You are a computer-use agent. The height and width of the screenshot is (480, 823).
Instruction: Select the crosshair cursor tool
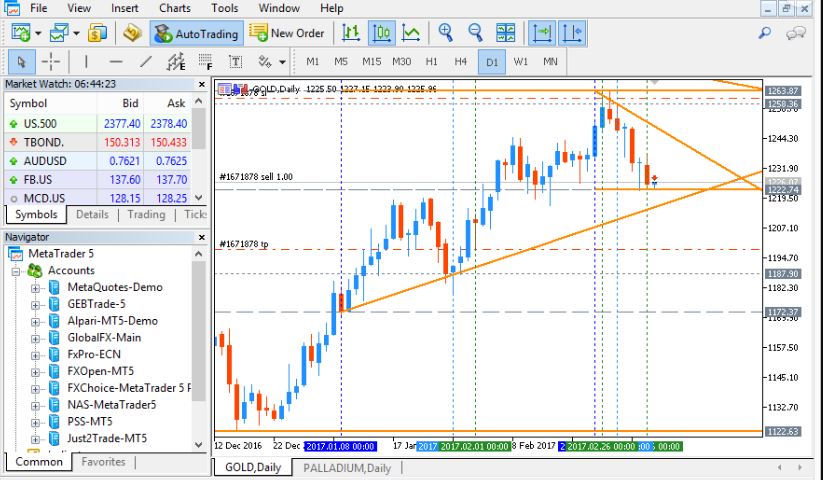coord(51,62)
